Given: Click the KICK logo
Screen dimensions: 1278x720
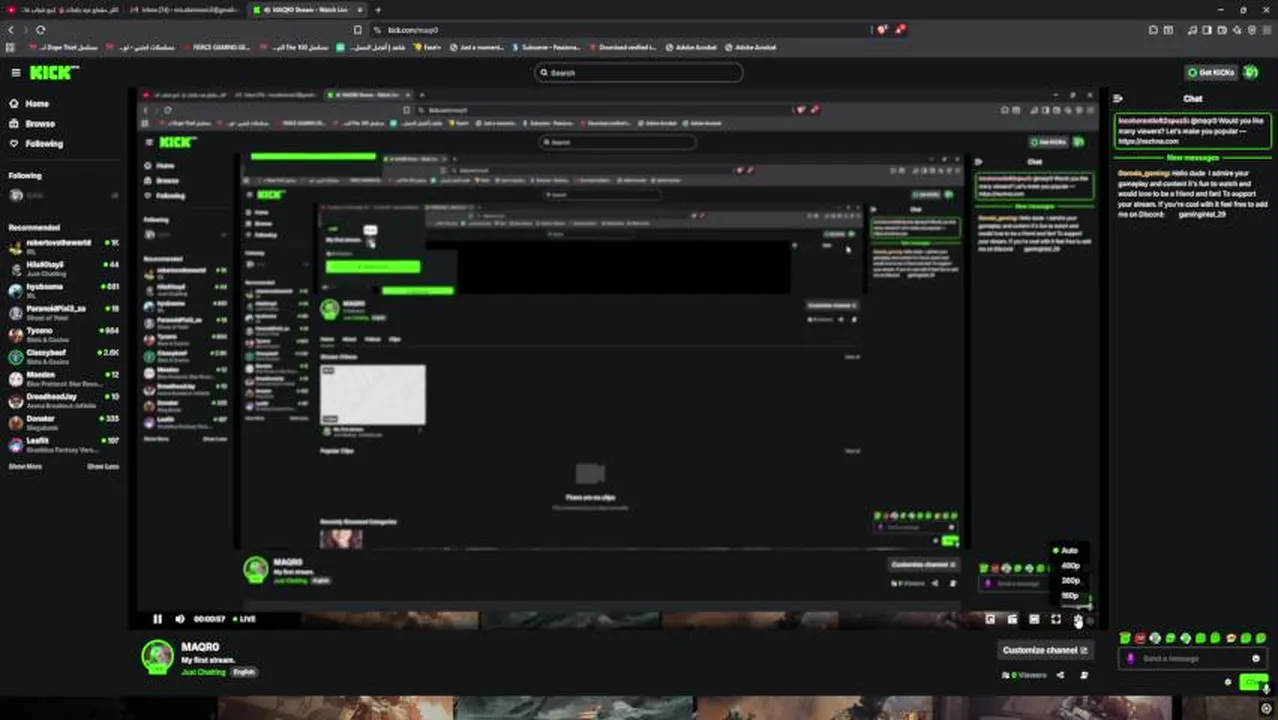Looking at the screenshot, I should coord(53,72).
